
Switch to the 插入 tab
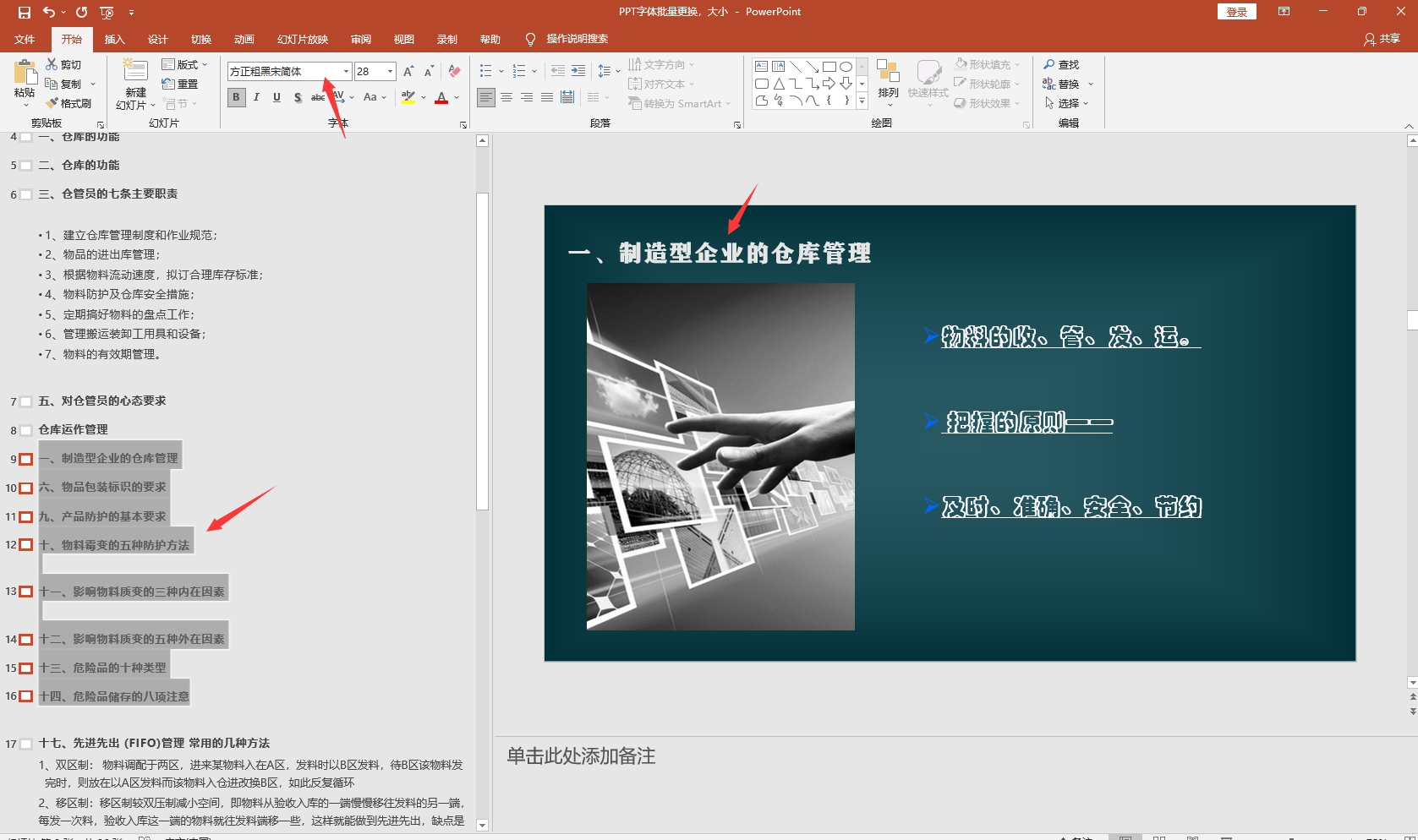click(114, 40)
